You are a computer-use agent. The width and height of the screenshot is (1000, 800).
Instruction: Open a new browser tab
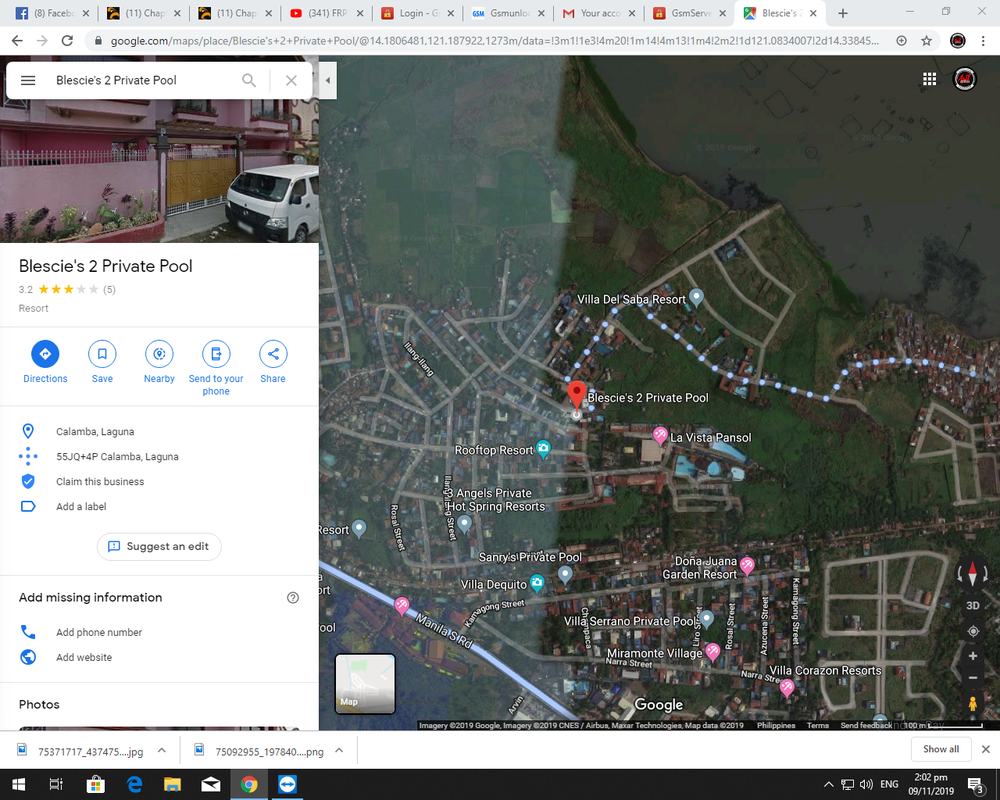[842, 13]
